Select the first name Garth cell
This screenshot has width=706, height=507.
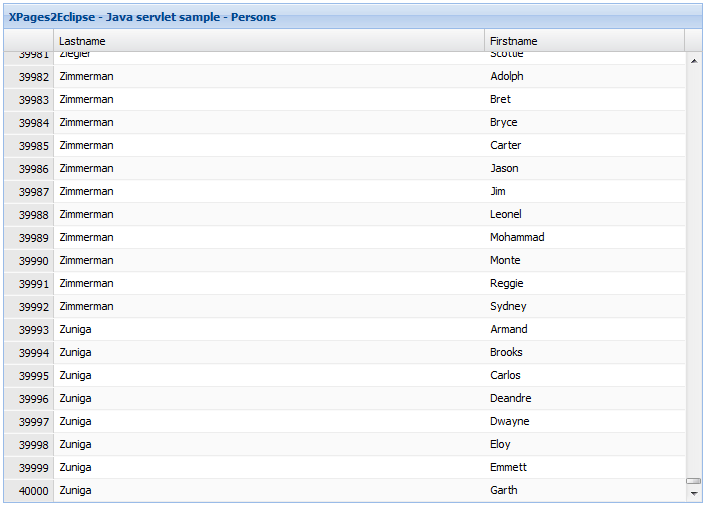click(504, 491)
